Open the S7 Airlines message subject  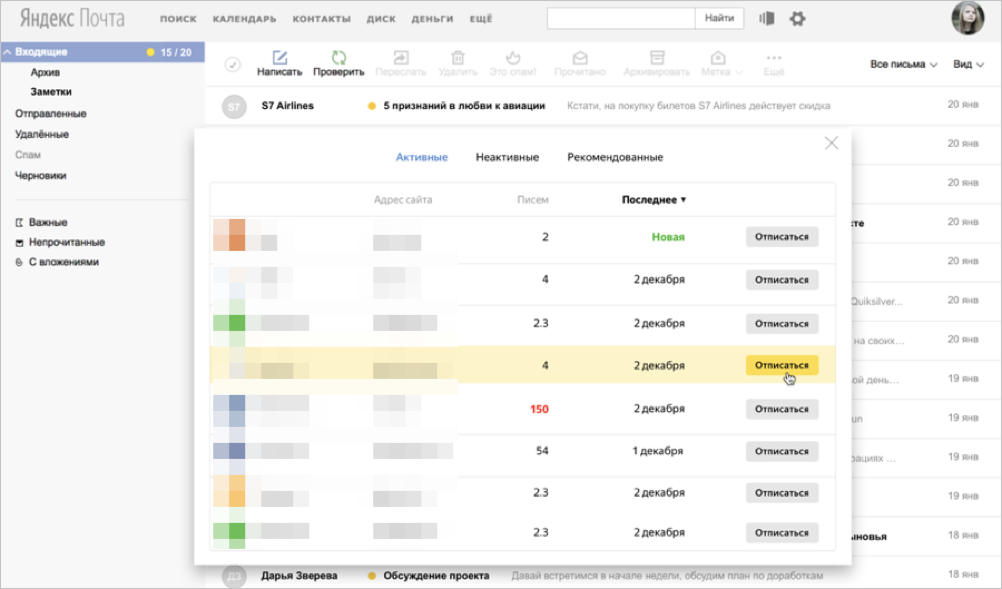click(x=464, y=105)
